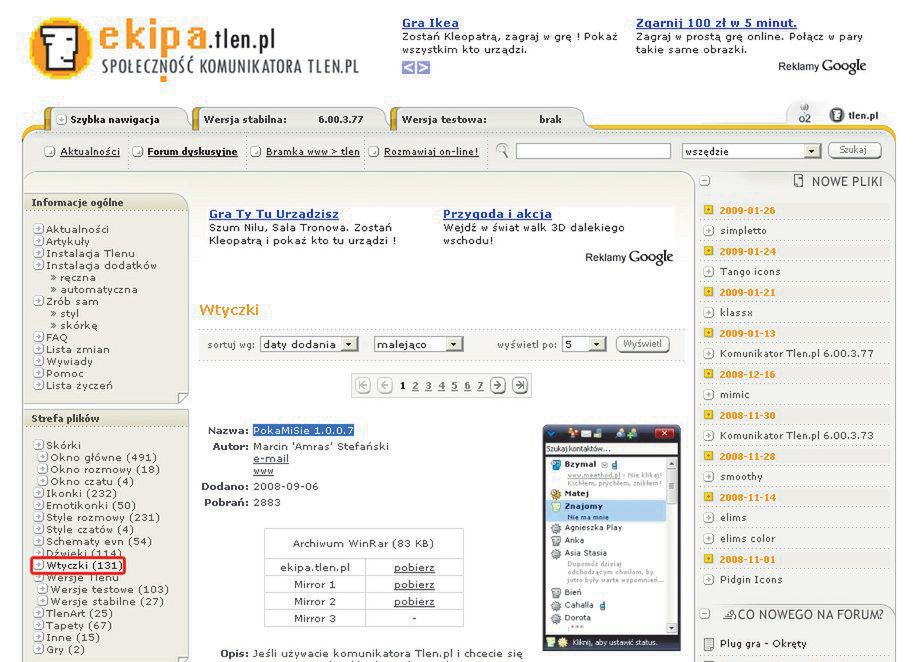Collapse the CO NOWEGO NA FORUM panel
This screenshot has width=917, height=662.
tap(705, 614)
